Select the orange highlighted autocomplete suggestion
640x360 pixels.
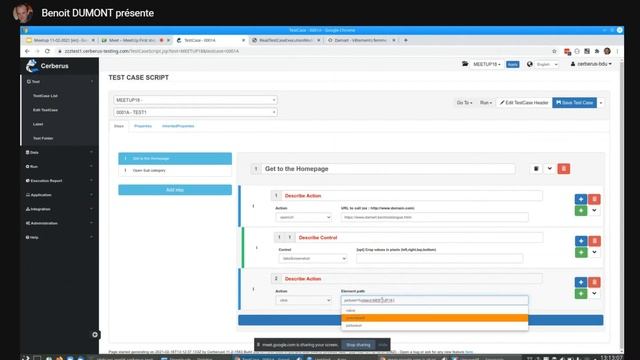pos(435,318)
